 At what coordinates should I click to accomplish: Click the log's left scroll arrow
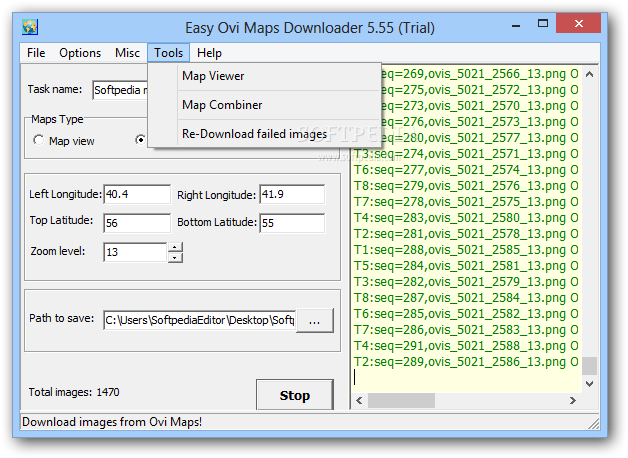pos(359,400)
